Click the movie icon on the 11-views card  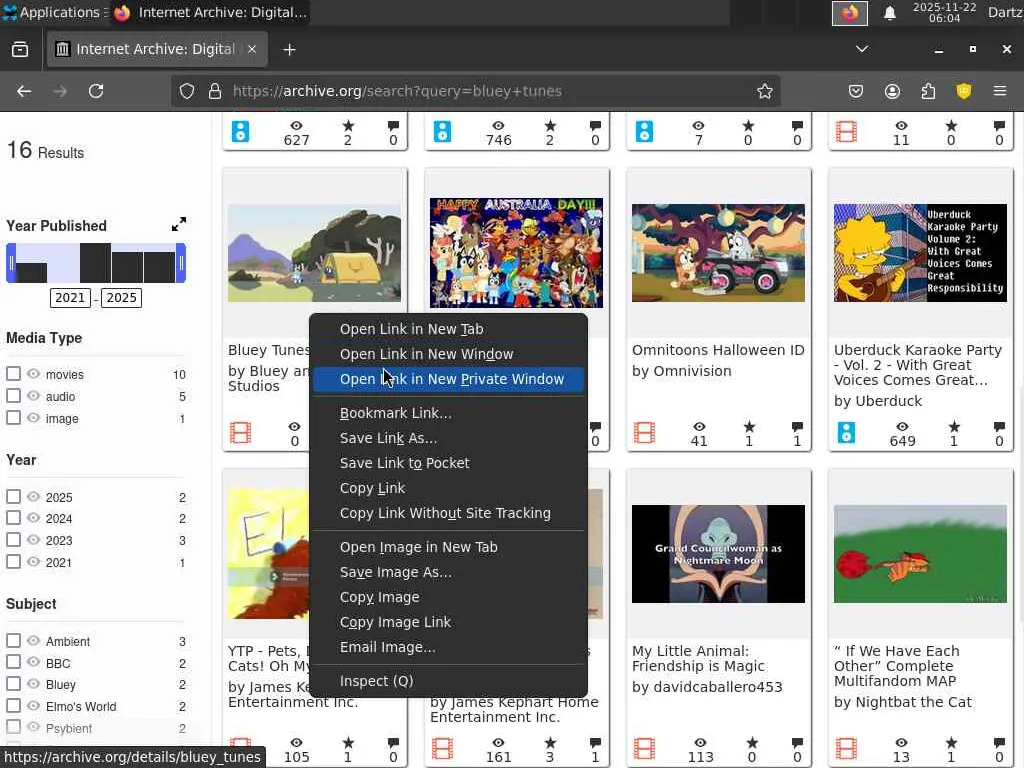[846, 132]
